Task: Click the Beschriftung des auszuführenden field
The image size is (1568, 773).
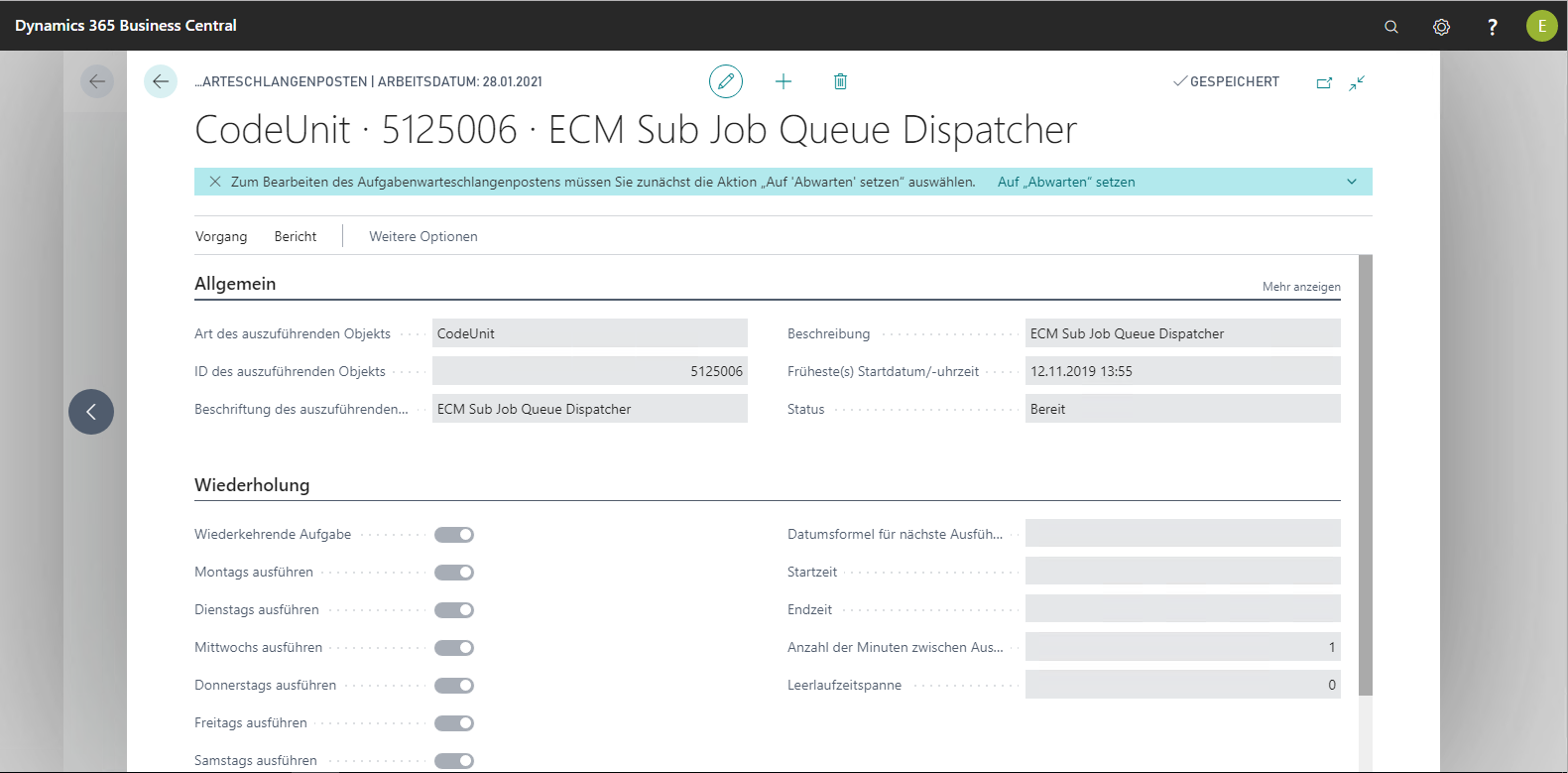Action: click(590, 409)
